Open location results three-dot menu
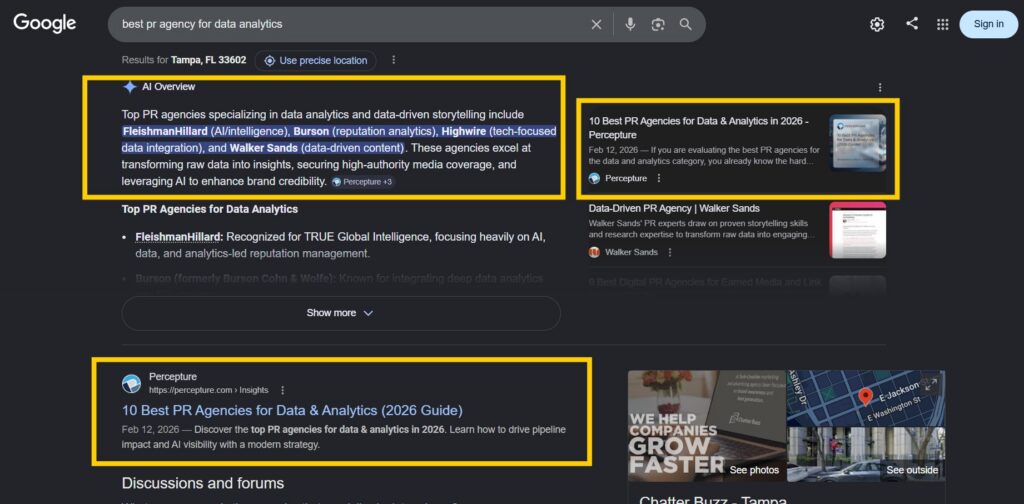The width and height of the screenshot is (1024, 504). pos(394,60)
